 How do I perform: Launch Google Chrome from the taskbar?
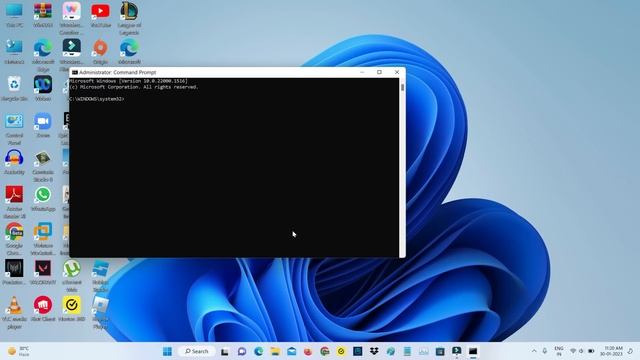point(324,351)
